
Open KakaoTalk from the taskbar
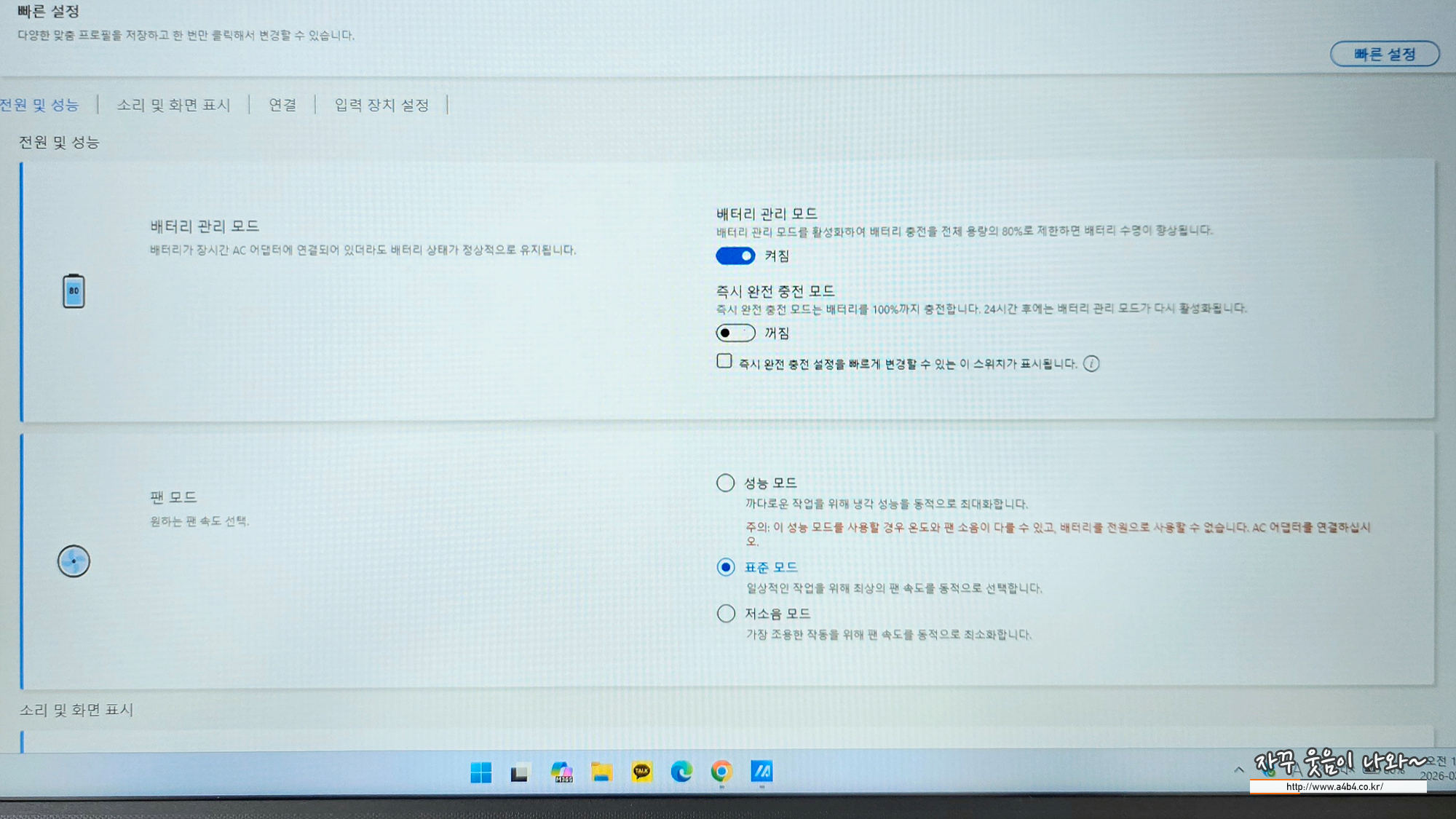coord(641,772)
